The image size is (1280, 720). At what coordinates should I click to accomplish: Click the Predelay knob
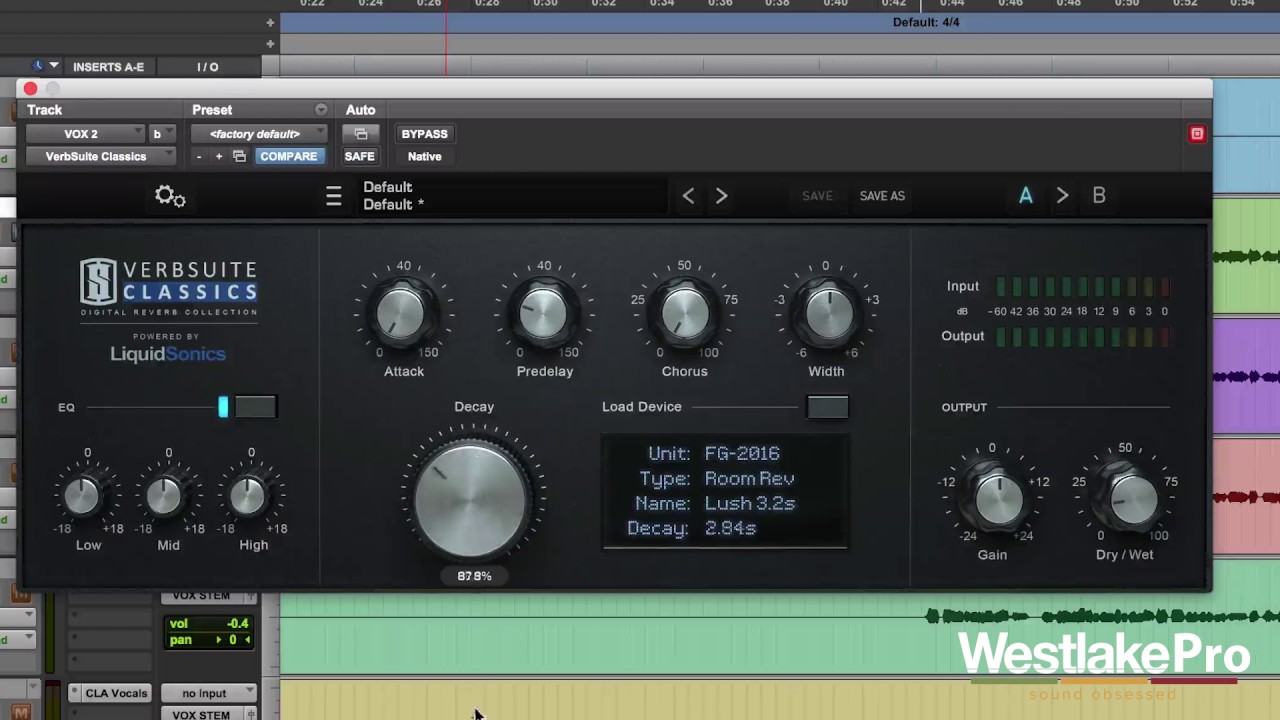tap(543, 313)
